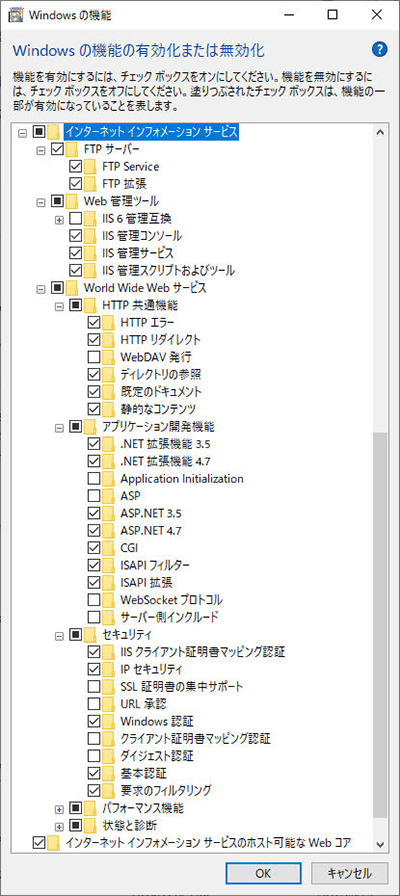This screenshot has width=400, height=896.
Task: Confirm changes with the OK button
Action: pyautogui.click(x=263, y=873)
